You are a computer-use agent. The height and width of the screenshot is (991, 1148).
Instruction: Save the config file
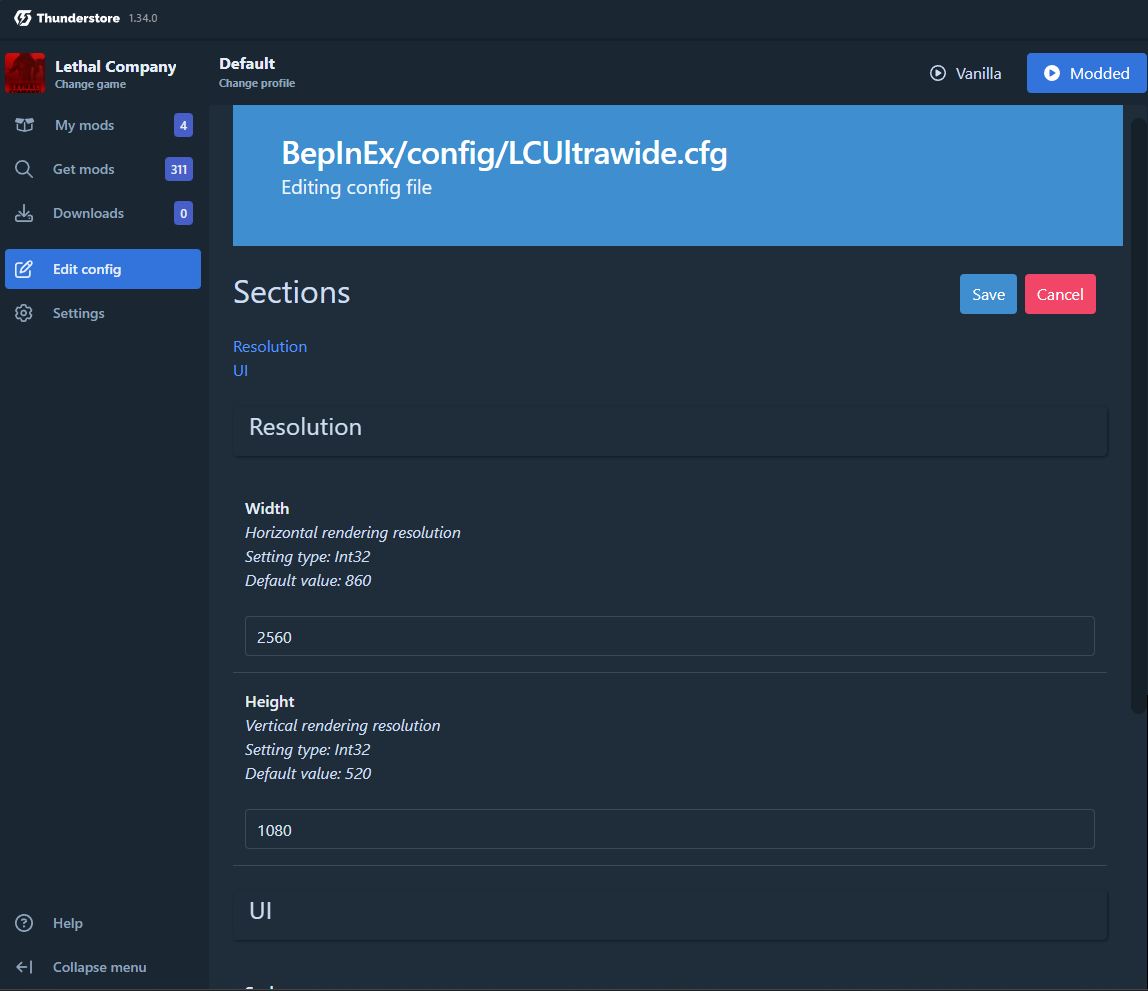coord(988,294)
